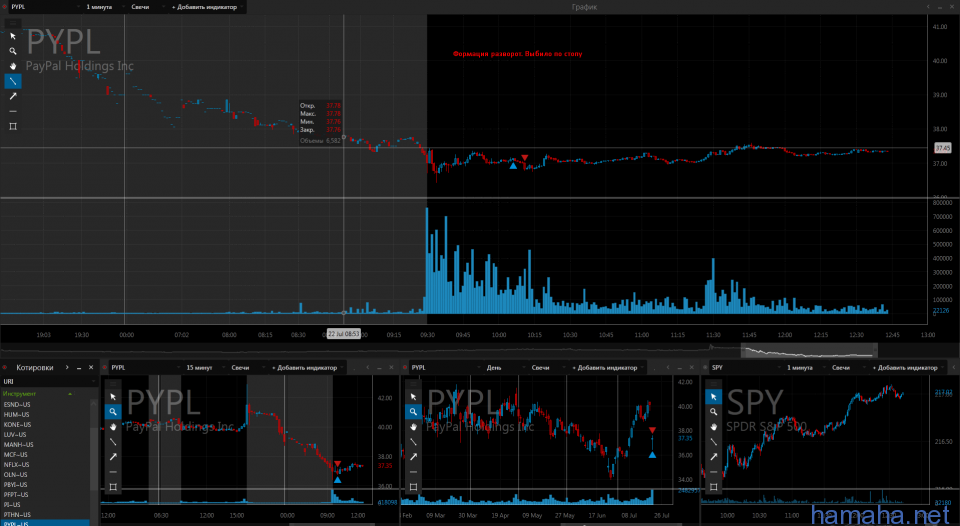Select the trend line tool in main chart
This screenshot has width=960, height=526.
pos(13,81)
